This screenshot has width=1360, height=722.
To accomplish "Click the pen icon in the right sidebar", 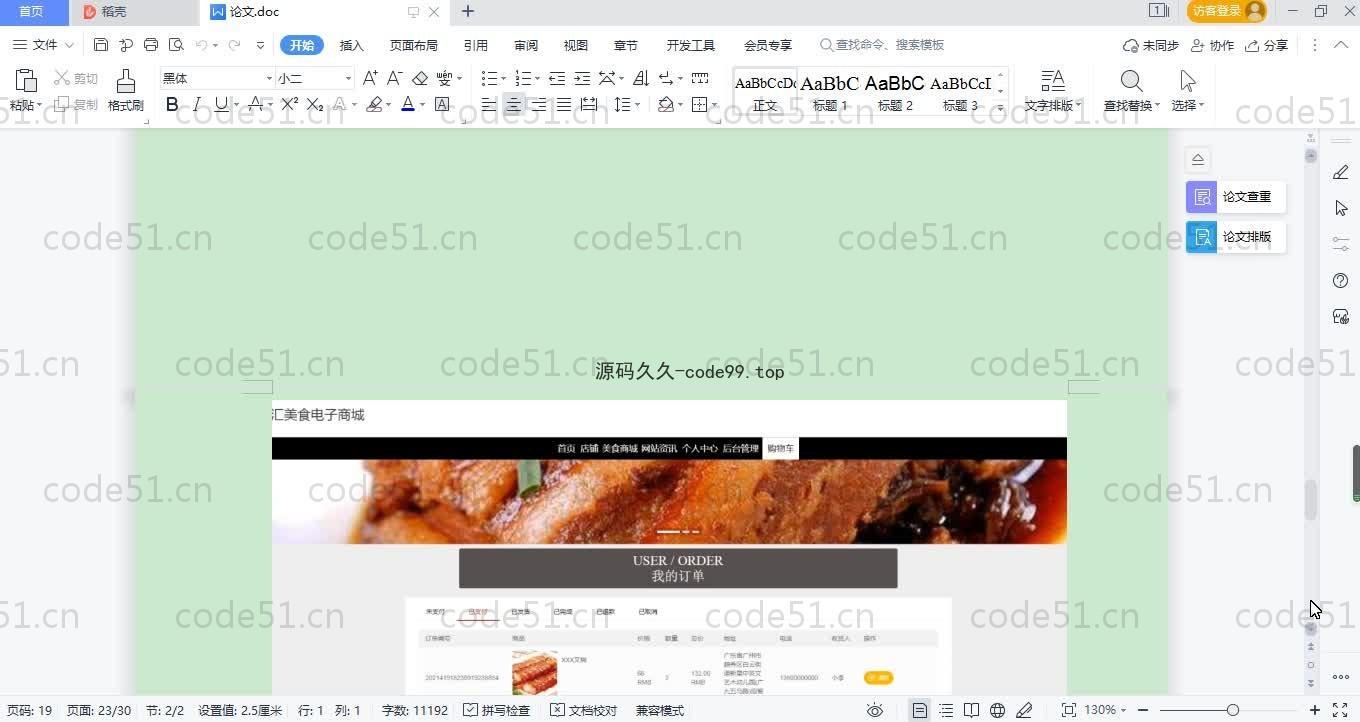I will pos(1341,172).
